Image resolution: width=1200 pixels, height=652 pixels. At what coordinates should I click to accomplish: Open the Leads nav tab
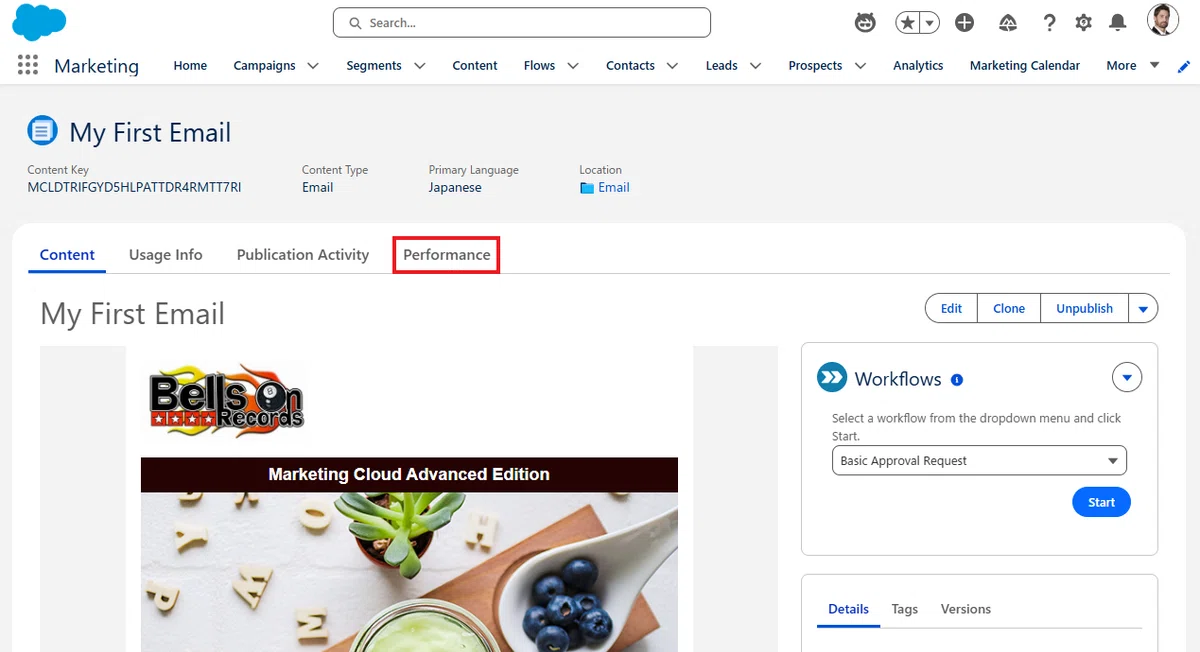click(x=721, y=66)
